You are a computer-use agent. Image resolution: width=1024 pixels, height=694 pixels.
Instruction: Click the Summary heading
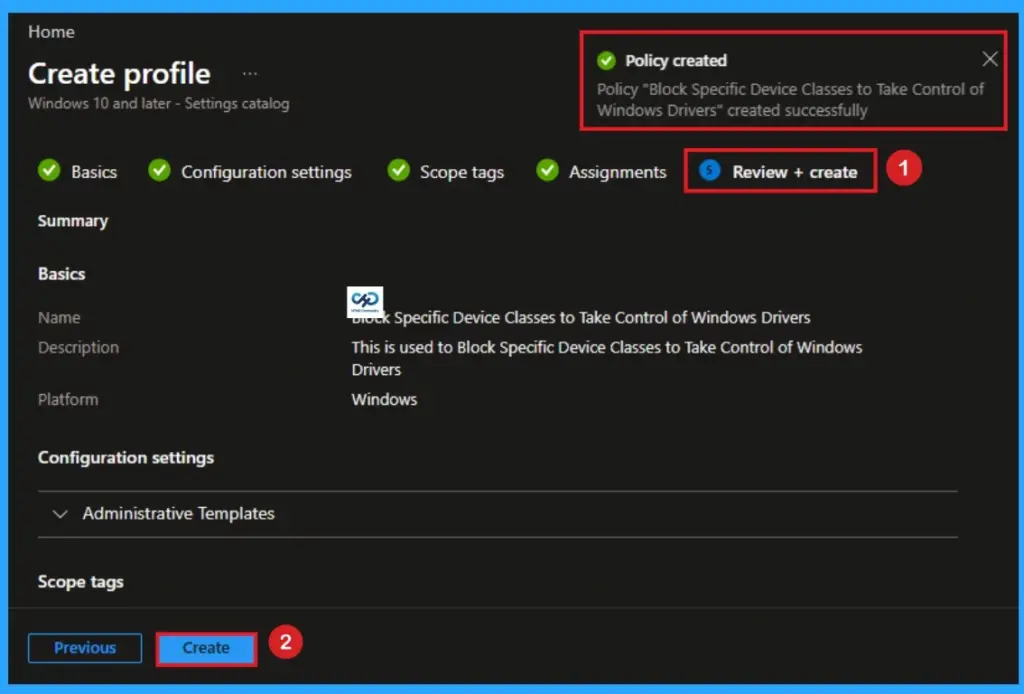click(73, 221)
